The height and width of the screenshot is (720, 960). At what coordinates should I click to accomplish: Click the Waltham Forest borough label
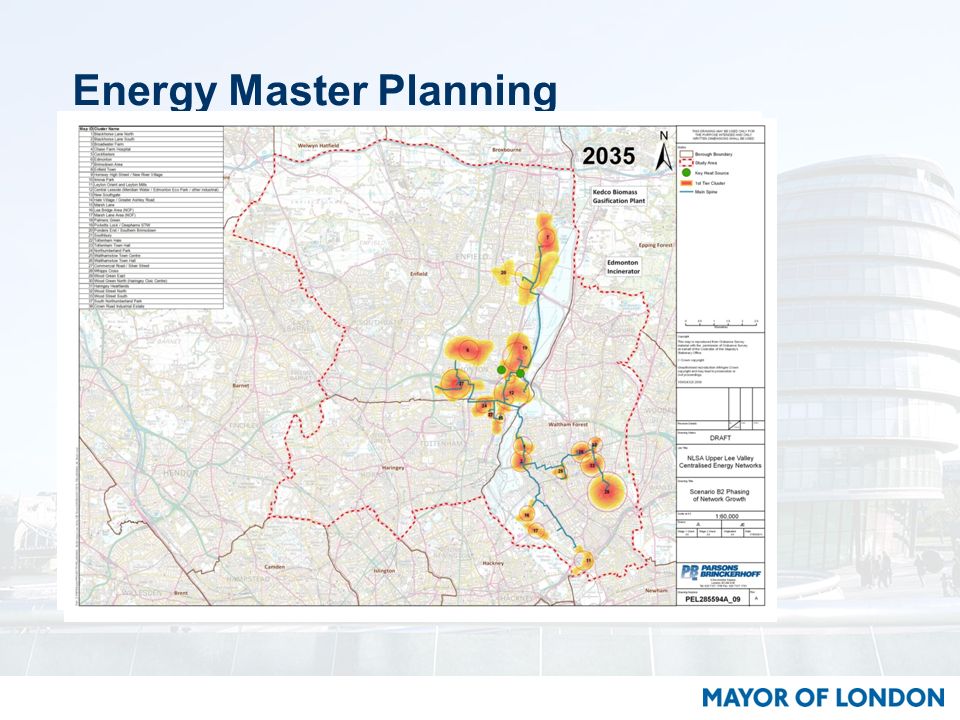[568, 424]
